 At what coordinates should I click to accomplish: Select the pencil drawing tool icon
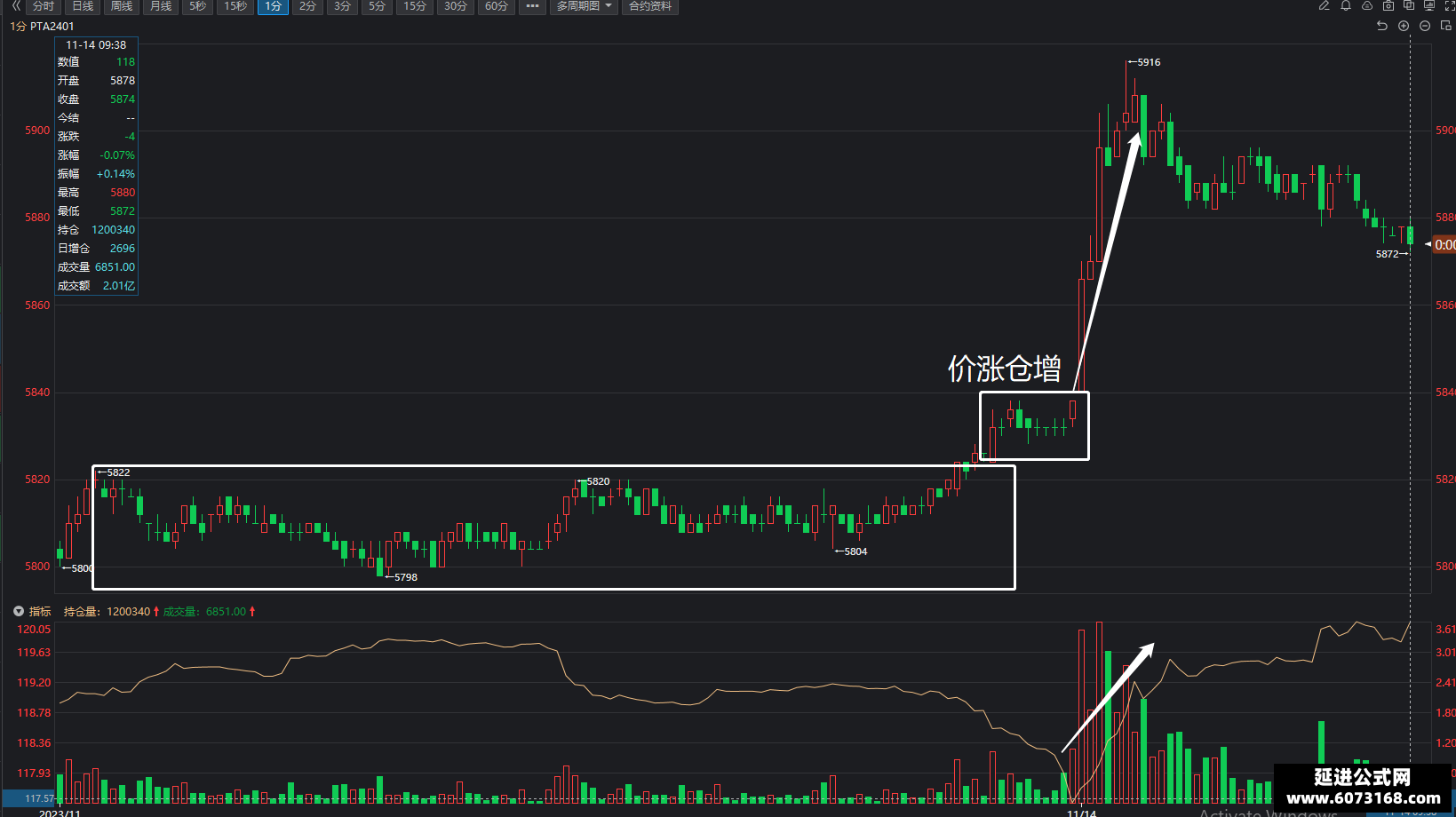(x=1324, y=5)
